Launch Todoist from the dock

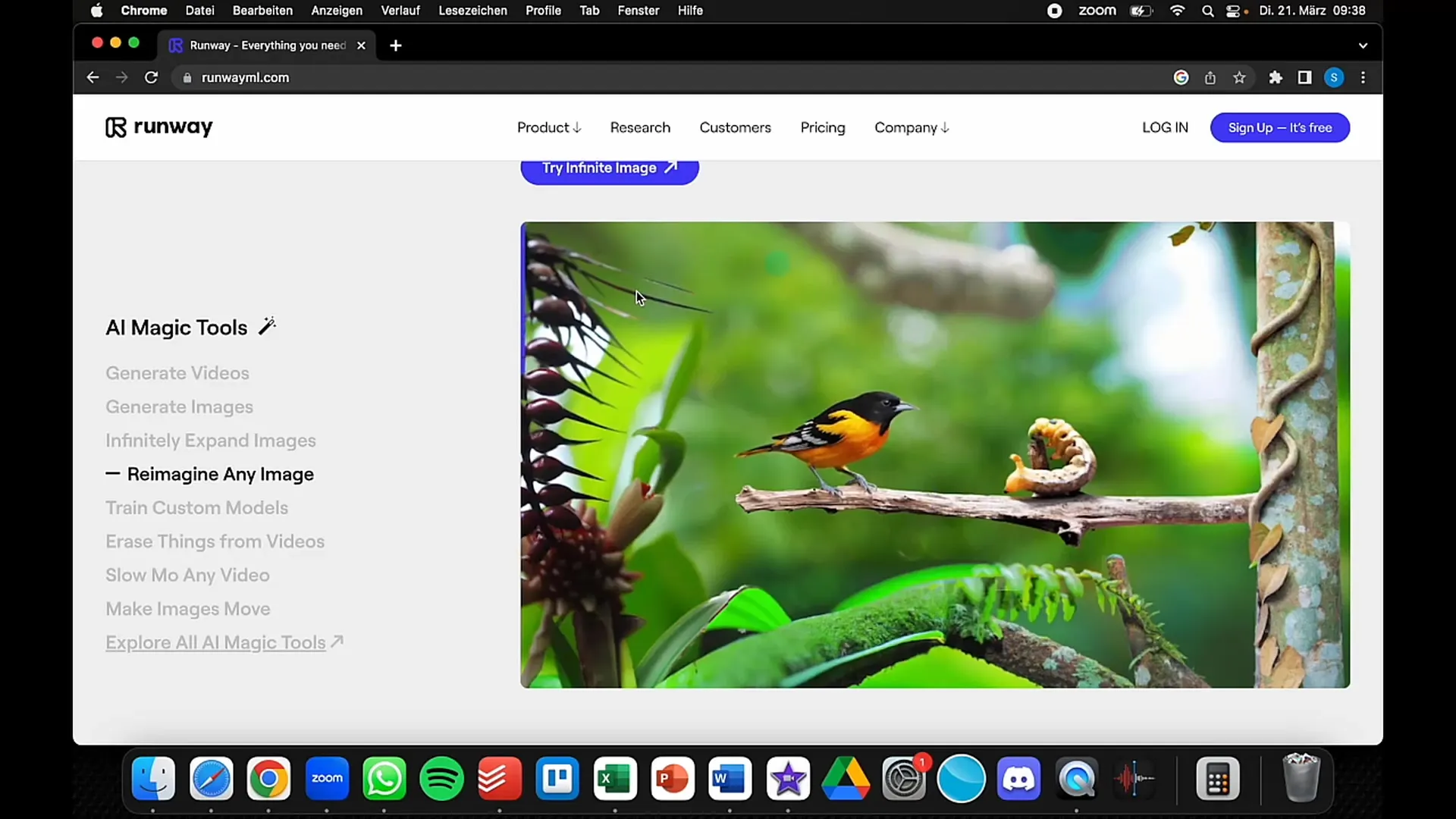(x=500, y=778)
